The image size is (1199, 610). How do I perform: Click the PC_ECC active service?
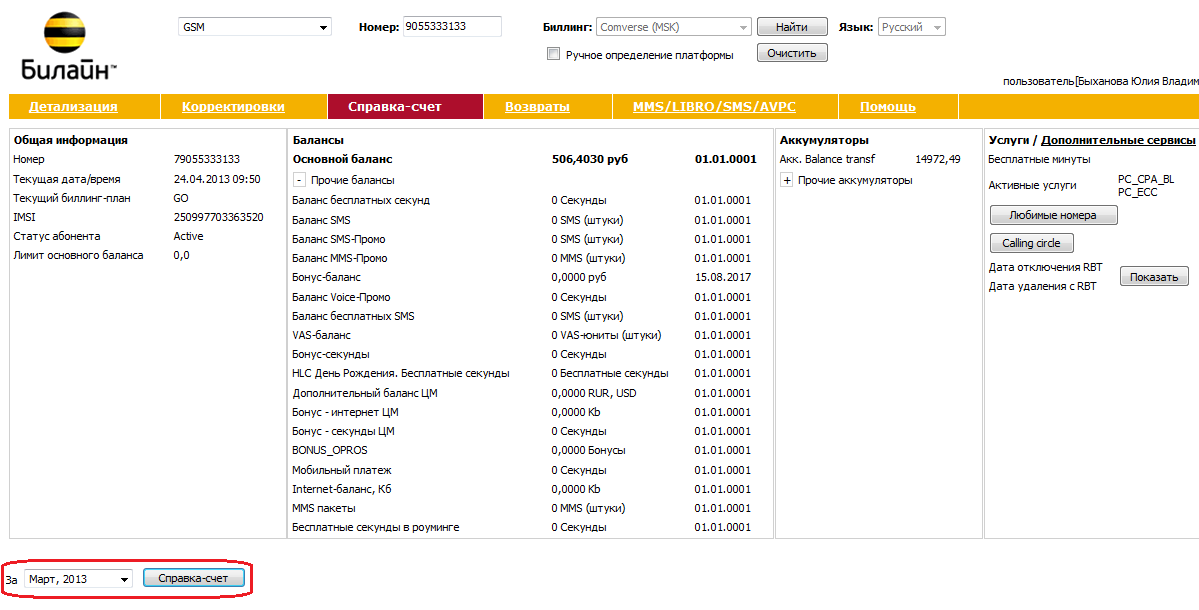coord(1137,192)
